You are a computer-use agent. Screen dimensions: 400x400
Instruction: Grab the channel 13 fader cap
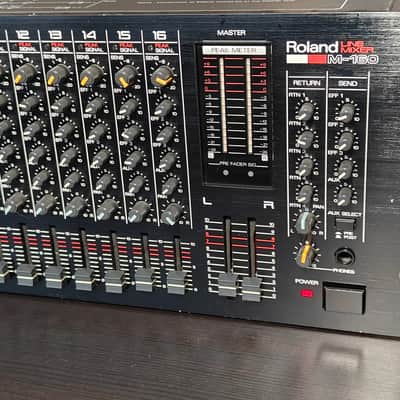(x=84, y=279)
